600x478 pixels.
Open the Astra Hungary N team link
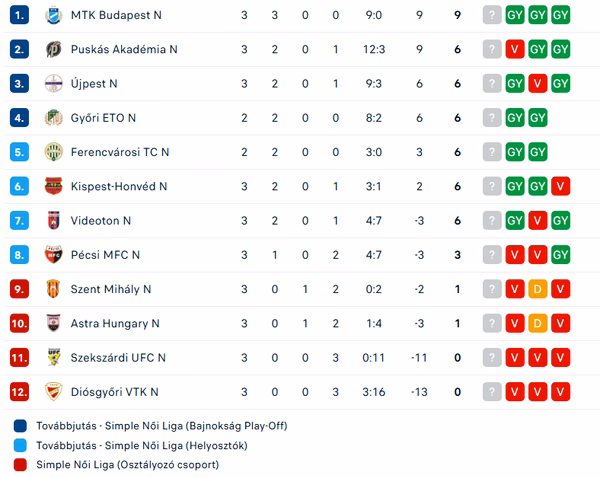[x=115, y=324]
